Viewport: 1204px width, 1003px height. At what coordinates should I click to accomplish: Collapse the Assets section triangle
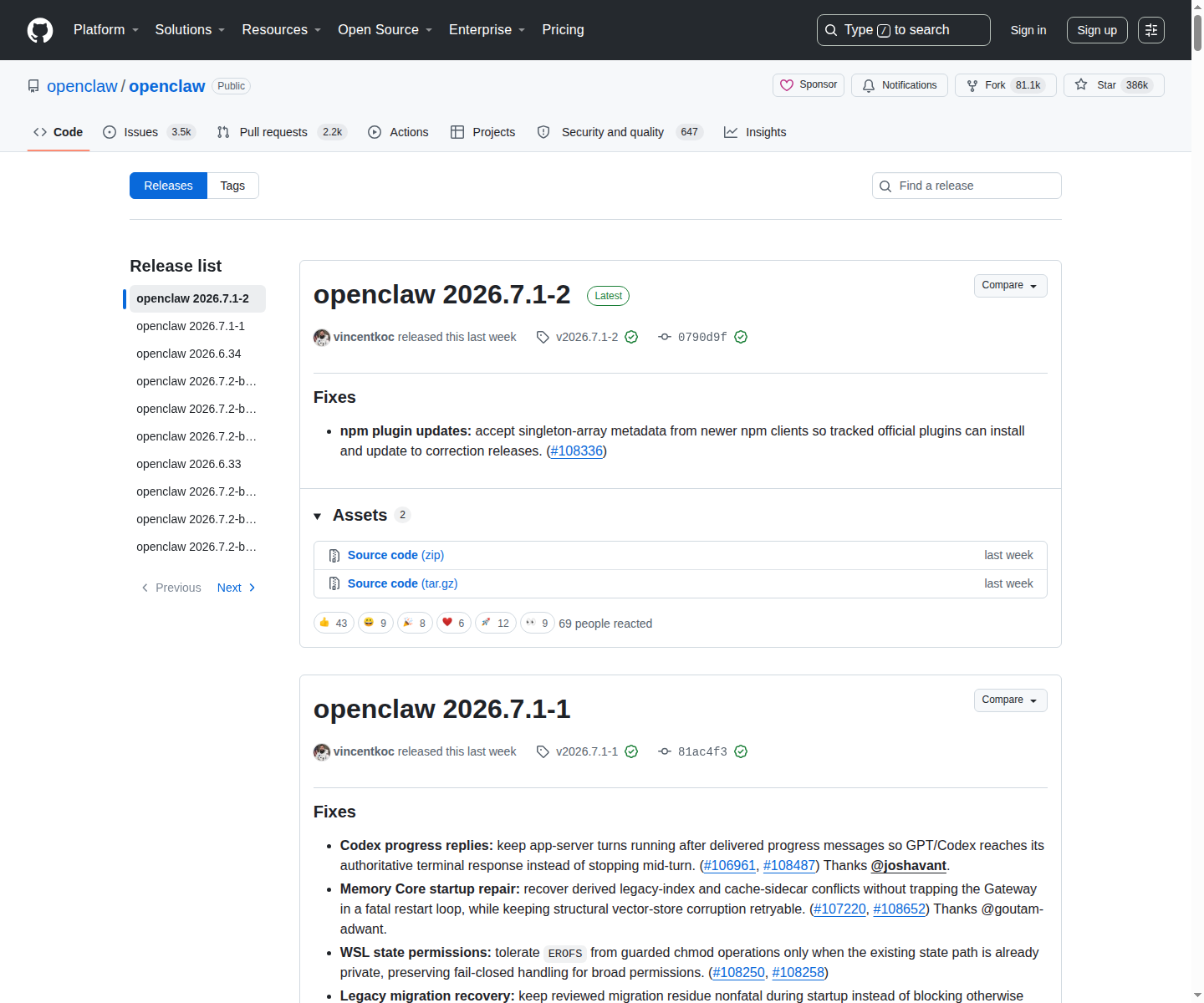[318, 516]
